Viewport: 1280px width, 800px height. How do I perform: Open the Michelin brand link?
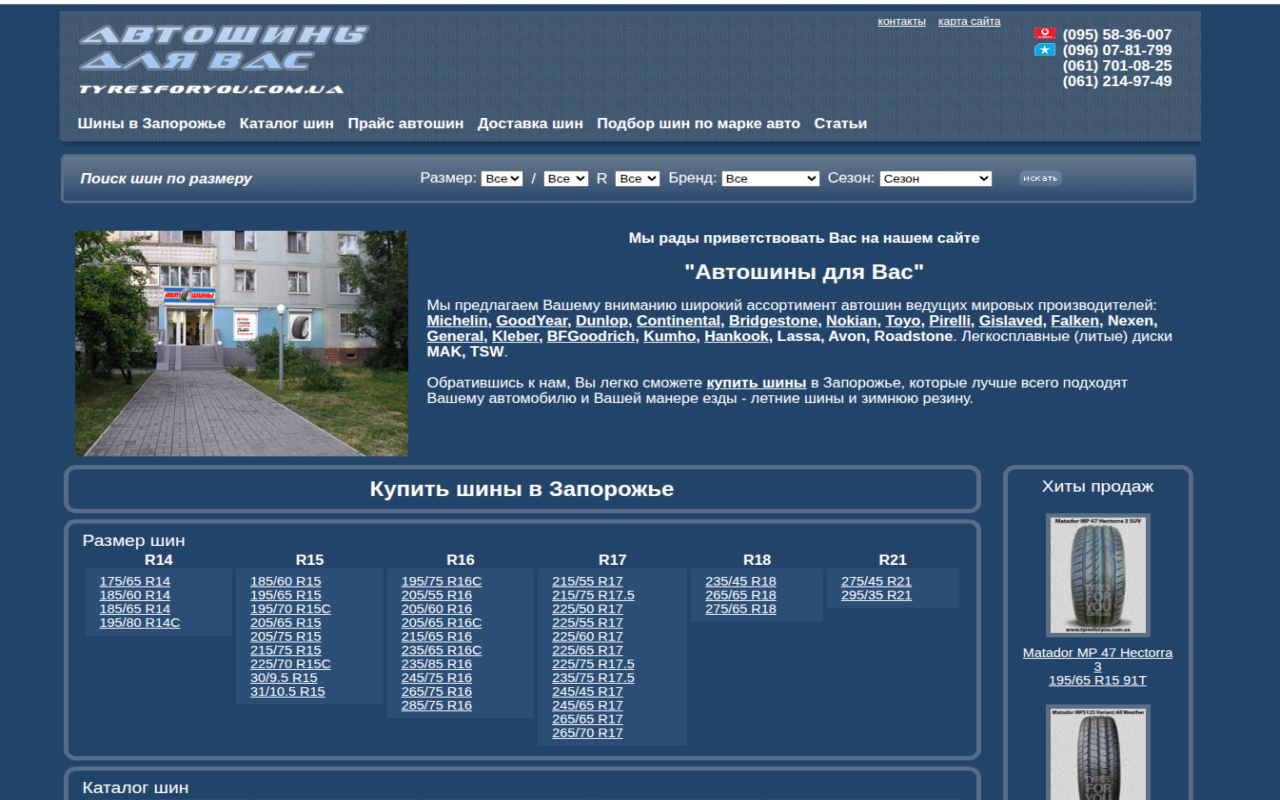457,321
